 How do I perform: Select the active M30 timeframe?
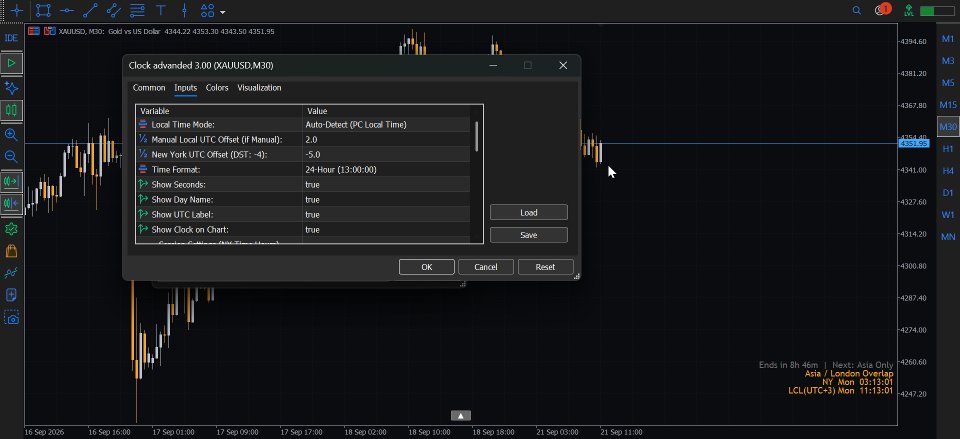pyautogui.click(x=948, y=127)
